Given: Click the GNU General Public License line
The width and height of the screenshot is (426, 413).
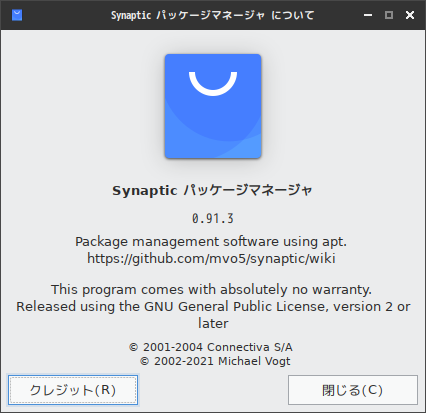Looking at the screenshot, I should [213, 307].
